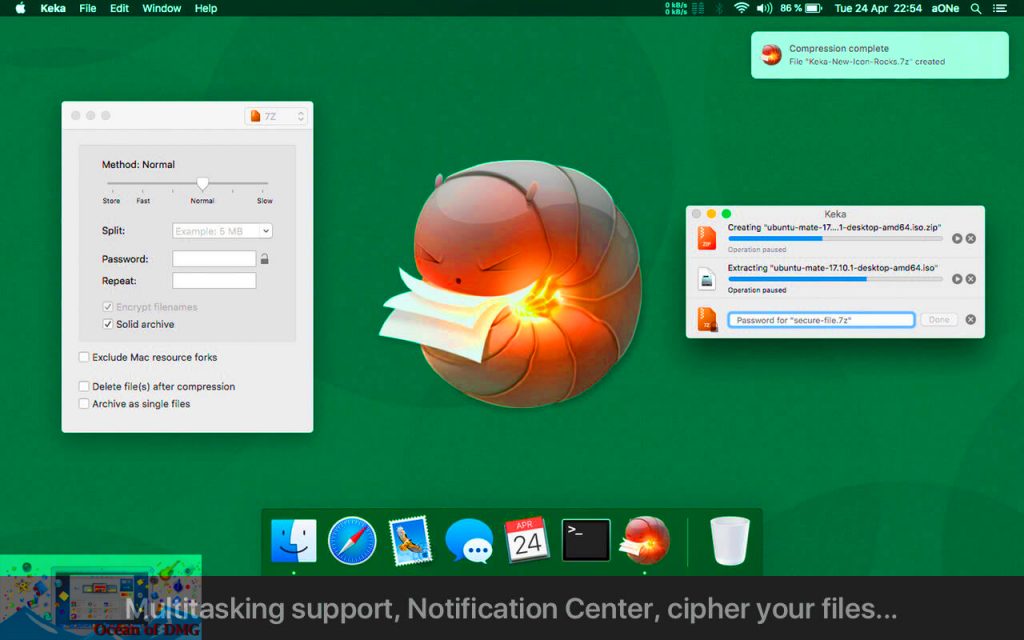Resume the ubuntu-mate zip creation operation

[x=957, y=239]
